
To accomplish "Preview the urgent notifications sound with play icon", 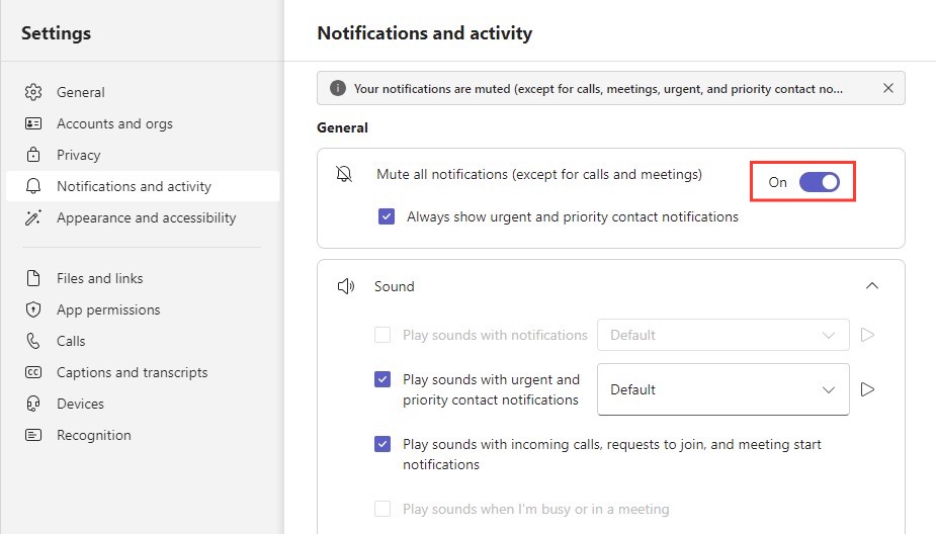I will click(868, 390).
